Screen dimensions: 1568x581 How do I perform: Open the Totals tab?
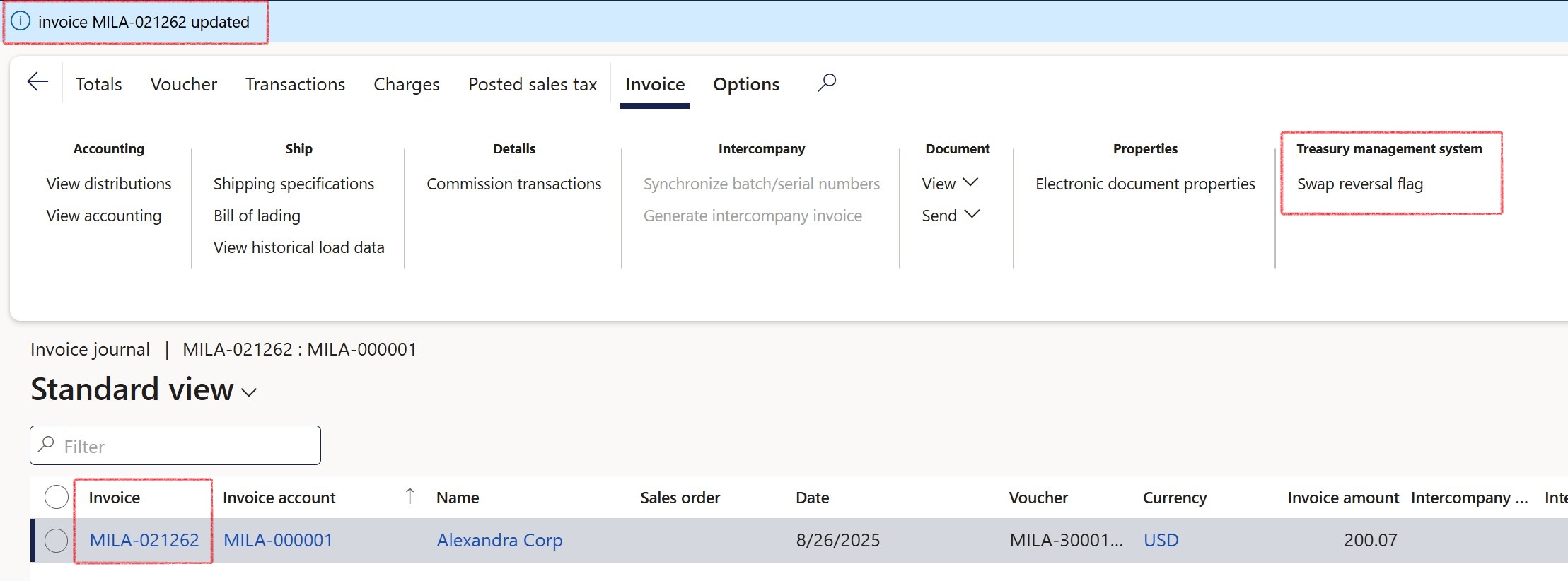coord(99,84)
